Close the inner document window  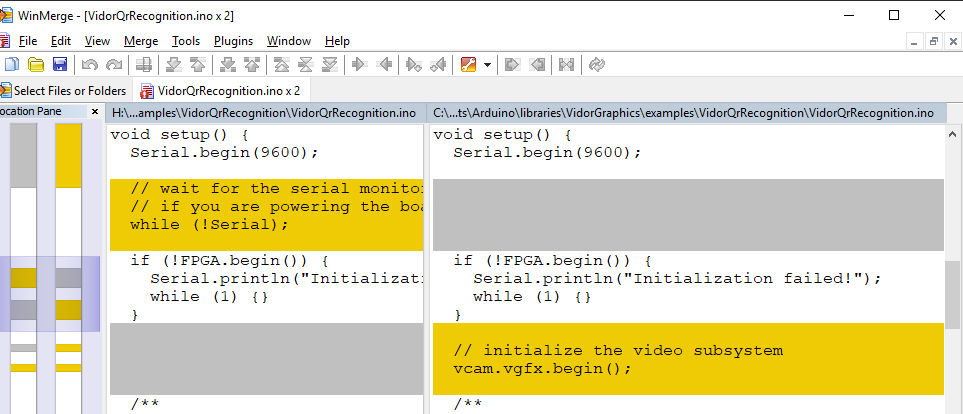pos(953,42)
